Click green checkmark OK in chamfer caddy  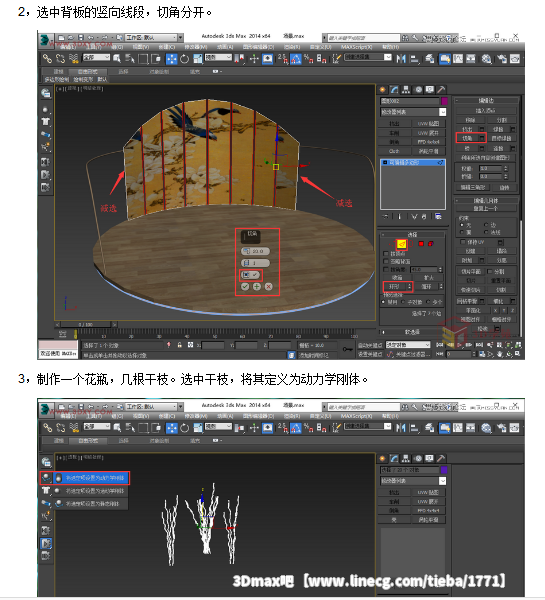(x=245, y=286)
